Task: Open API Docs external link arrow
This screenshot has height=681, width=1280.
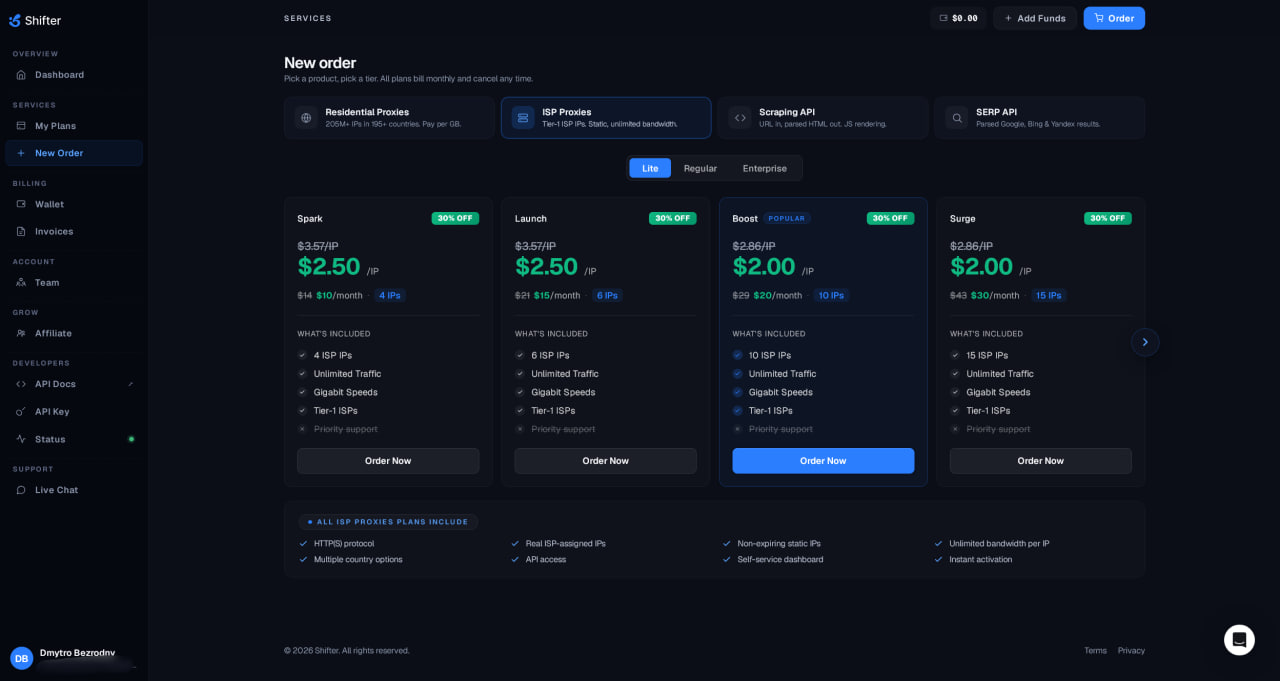Action: (130, 384)
